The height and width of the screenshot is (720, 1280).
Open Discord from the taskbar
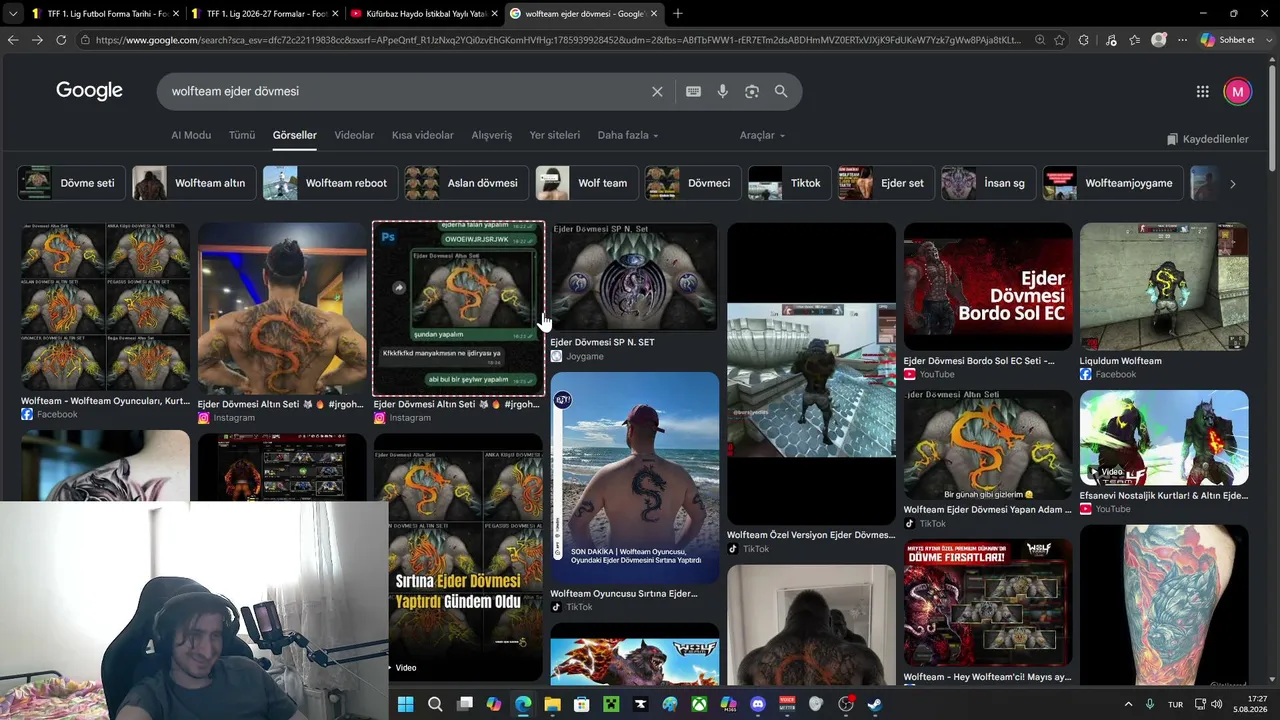click(757, 704)
